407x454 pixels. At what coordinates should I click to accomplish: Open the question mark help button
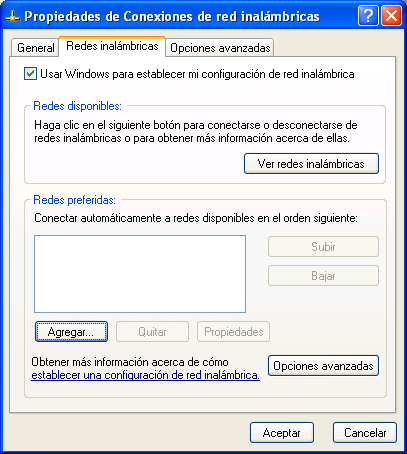(368, 16)
